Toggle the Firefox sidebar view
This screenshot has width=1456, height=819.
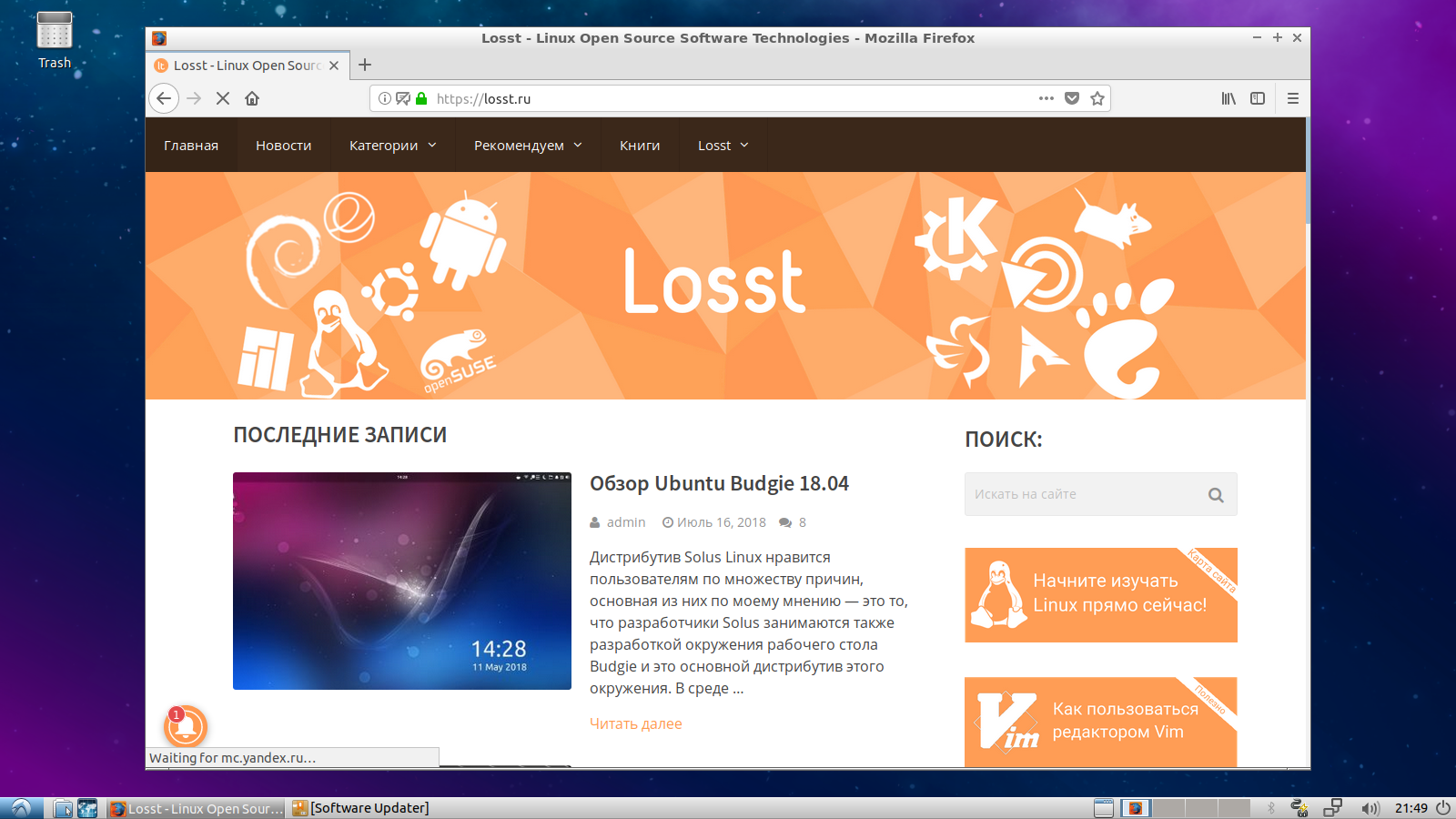pos(1258,98)
